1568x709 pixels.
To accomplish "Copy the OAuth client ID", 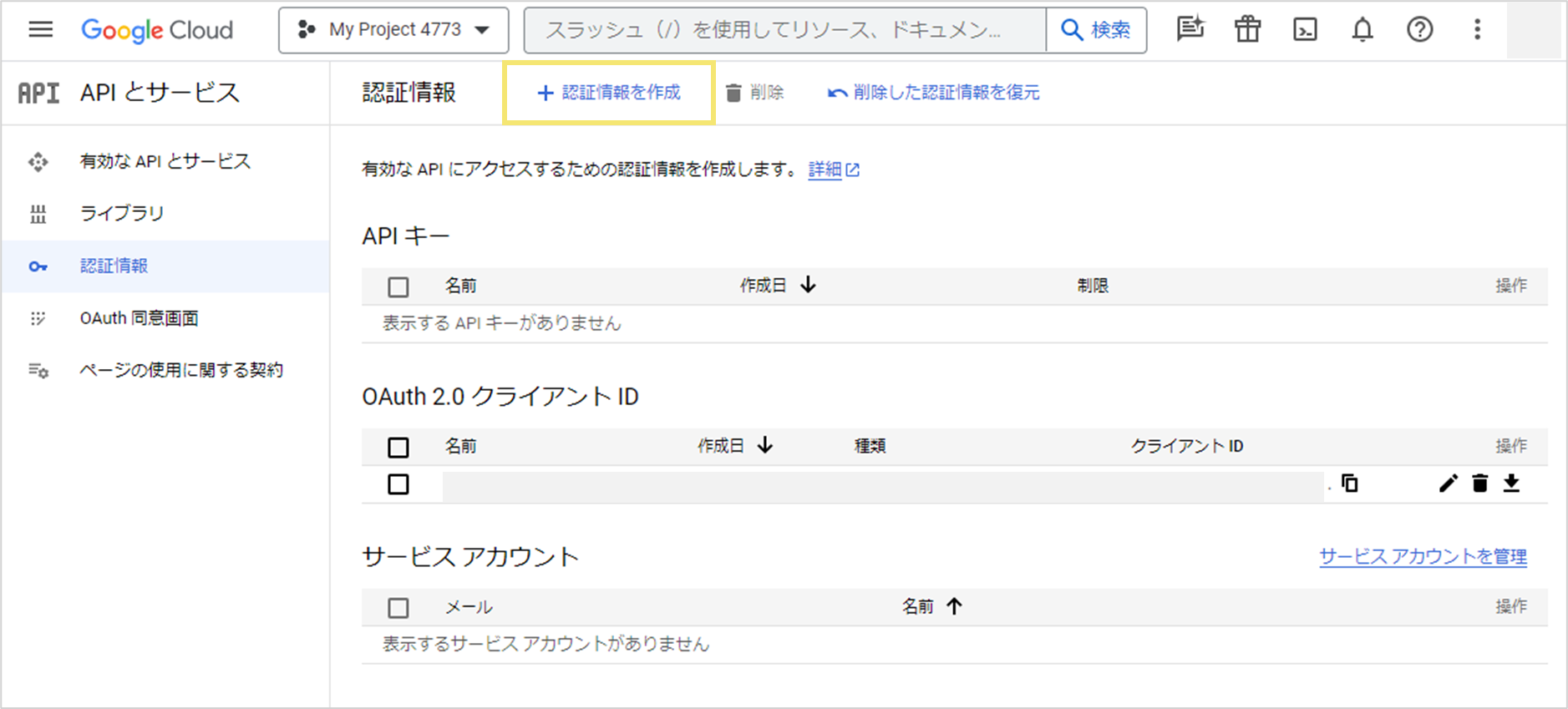I will [x=1350, y=483].
